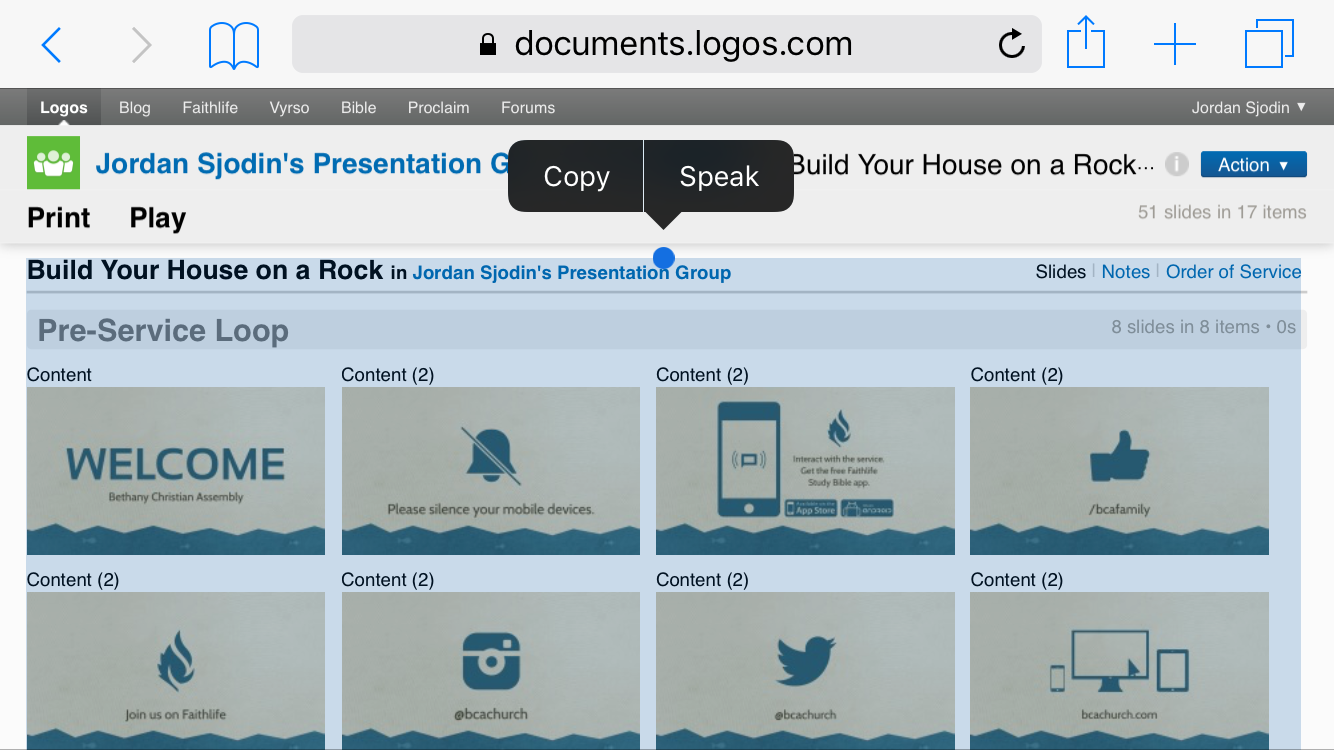This screenshot has height=750, width=1334.
Task: Open the WELCOME slide thumbnail
Action: 176,471
